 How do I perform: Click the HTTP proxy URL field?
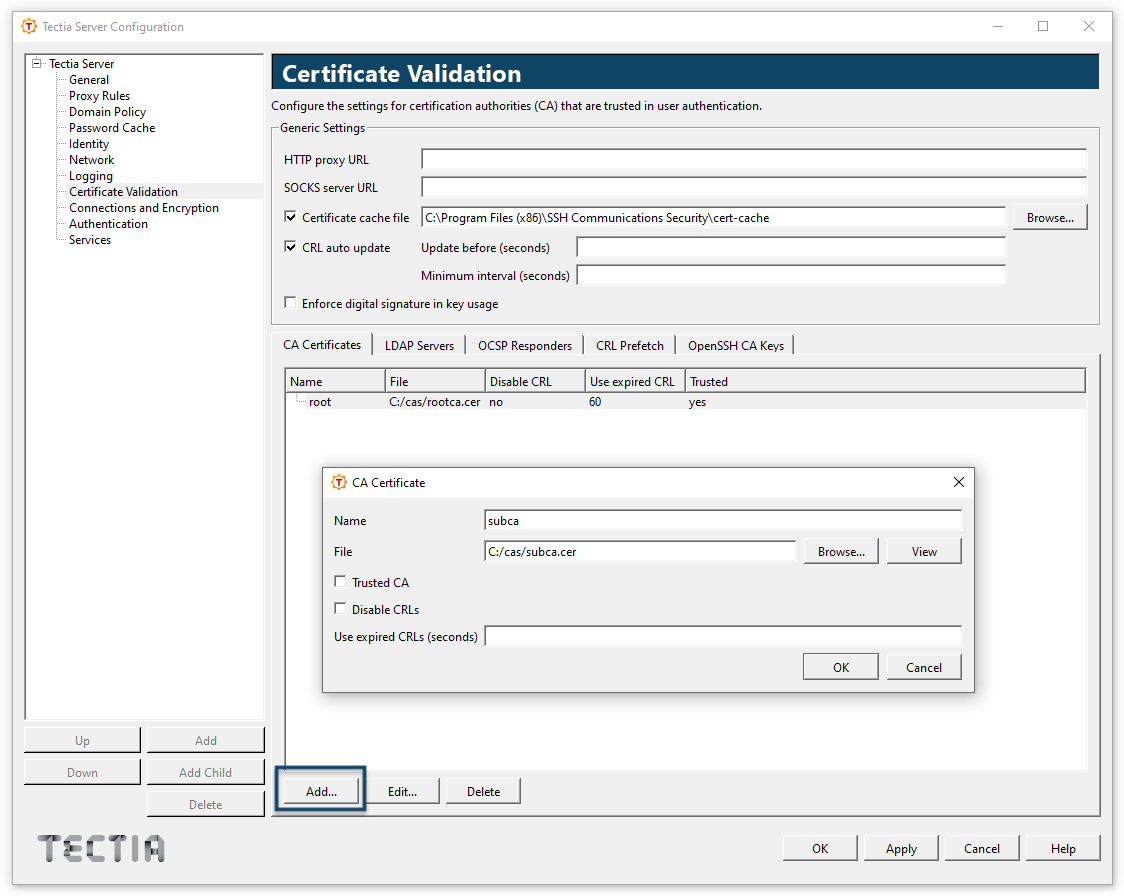point(754,159)
